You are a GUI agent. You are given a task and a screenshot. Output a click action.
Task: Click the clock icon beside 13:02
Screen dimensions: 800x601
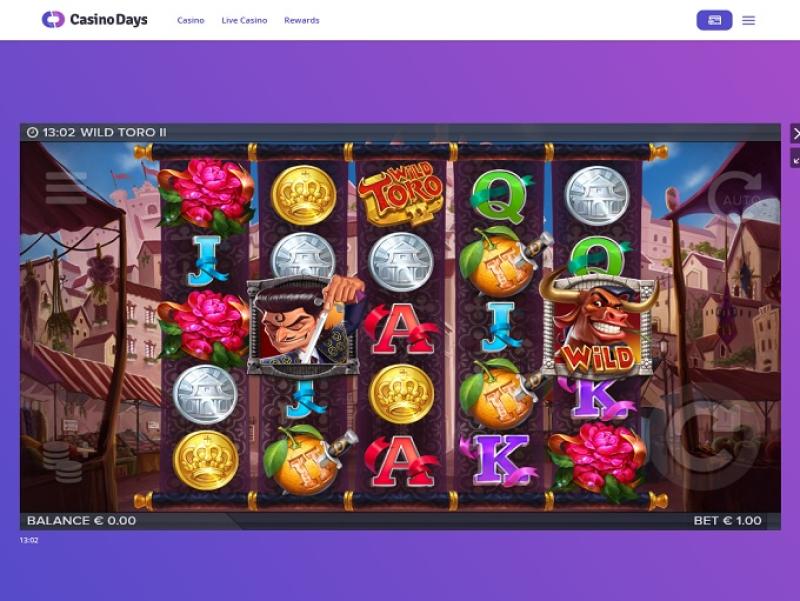click(x=33, y=133)
